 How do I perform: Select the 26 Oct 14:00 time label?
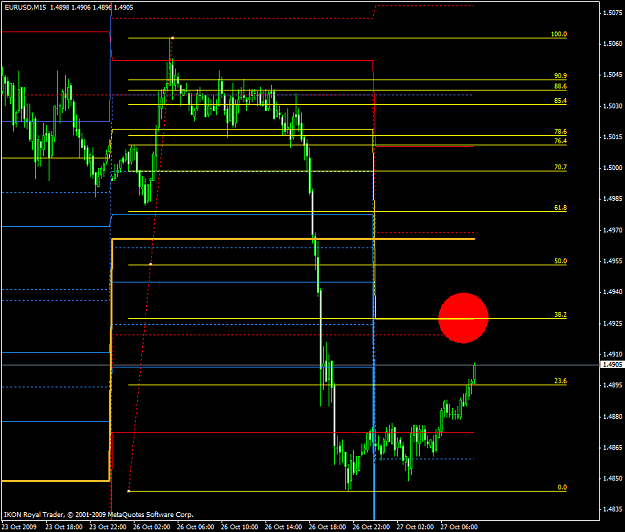[283, 527]
